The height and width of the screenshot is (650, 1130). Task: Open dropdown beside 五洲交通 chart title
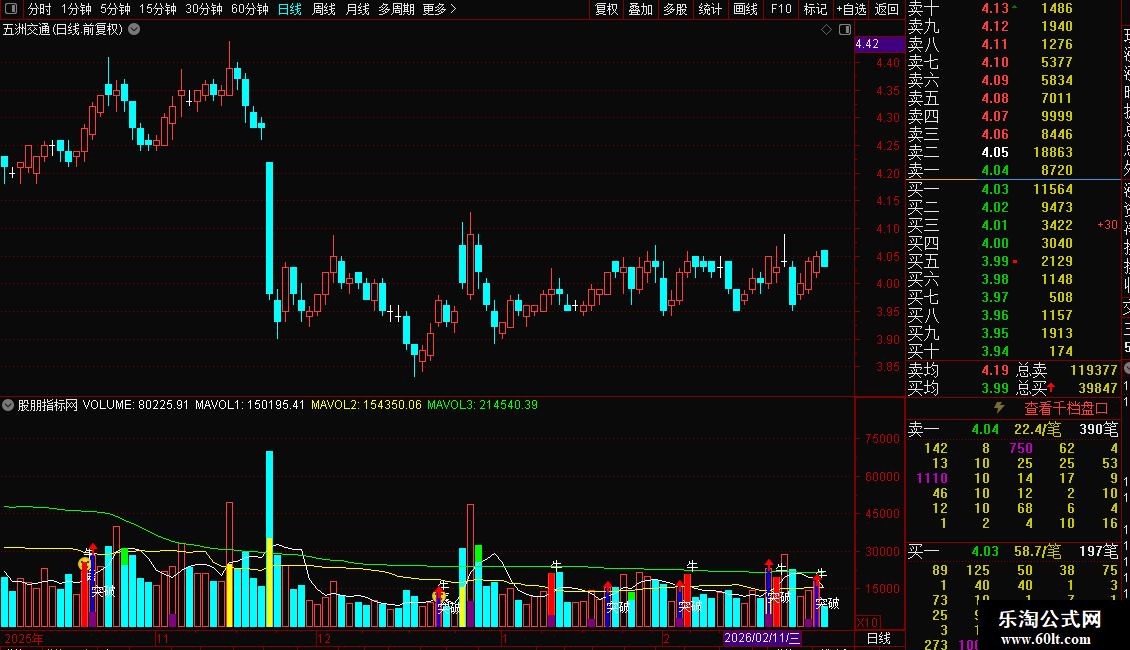(x=134, y=30)
